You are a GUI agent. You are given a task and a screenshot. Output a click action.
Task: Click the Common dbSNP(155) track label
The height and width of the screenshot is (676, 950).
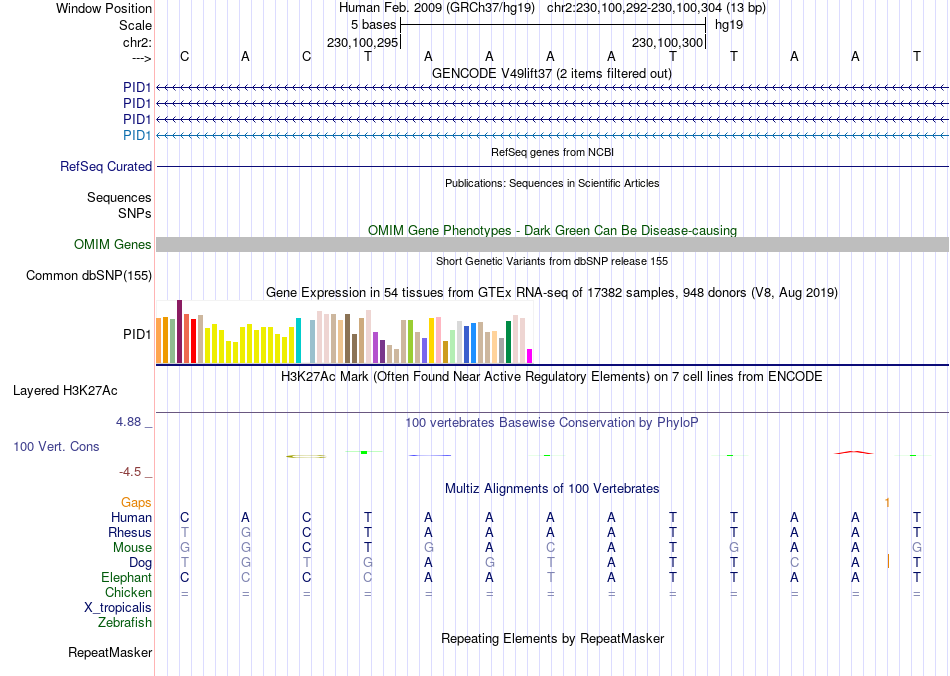coord(89,276)
